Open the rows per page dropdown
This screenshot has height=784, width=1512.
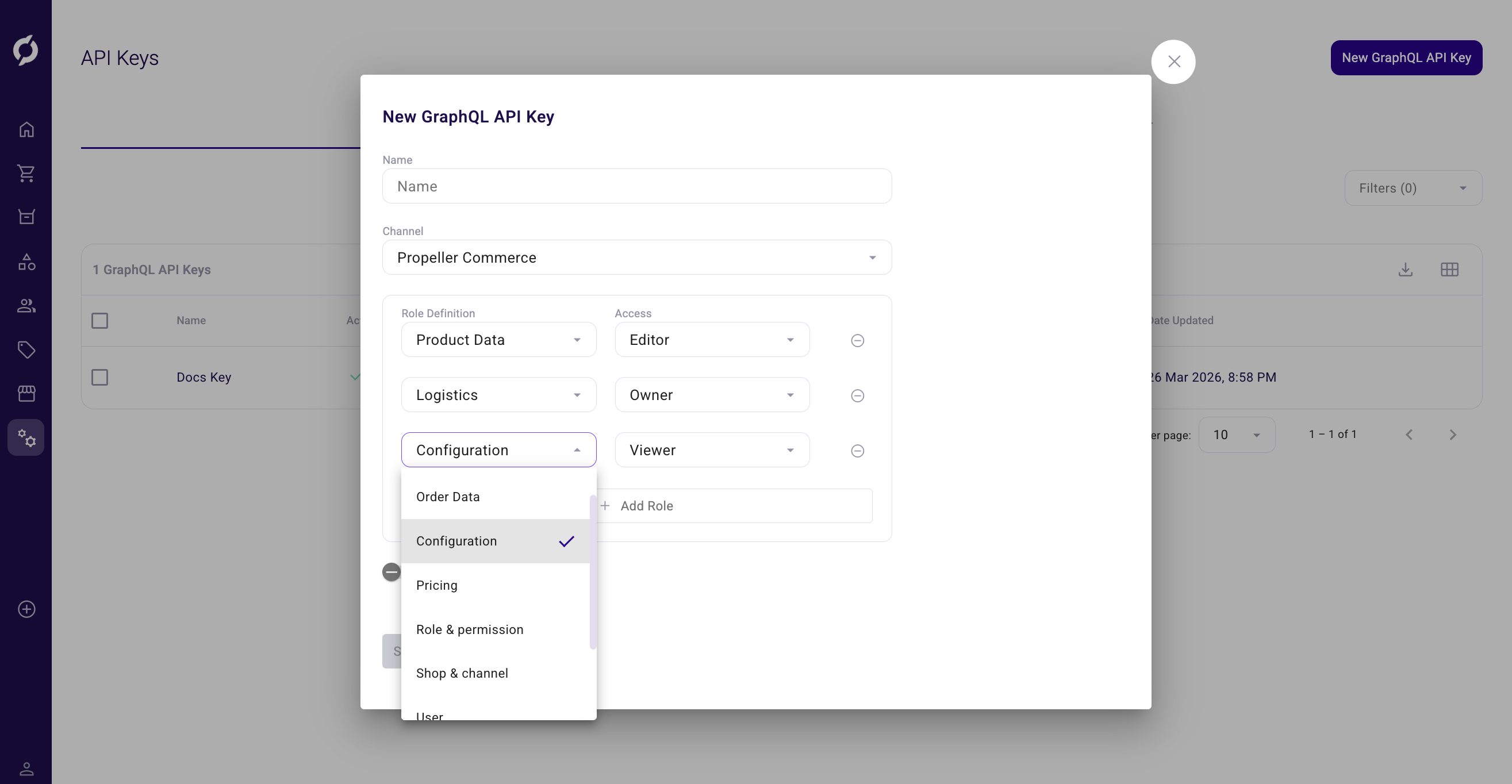(x=1236, y=435)
